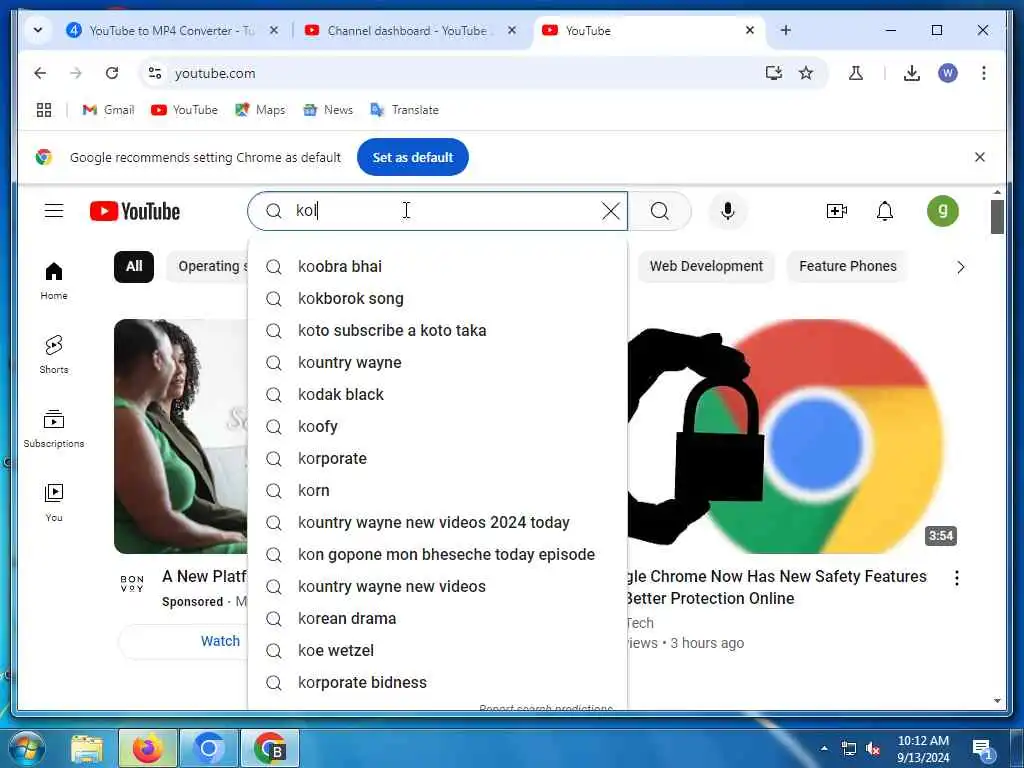Clear the search box text
Screen dimensions: 1024x768
[x=611, y=211]
